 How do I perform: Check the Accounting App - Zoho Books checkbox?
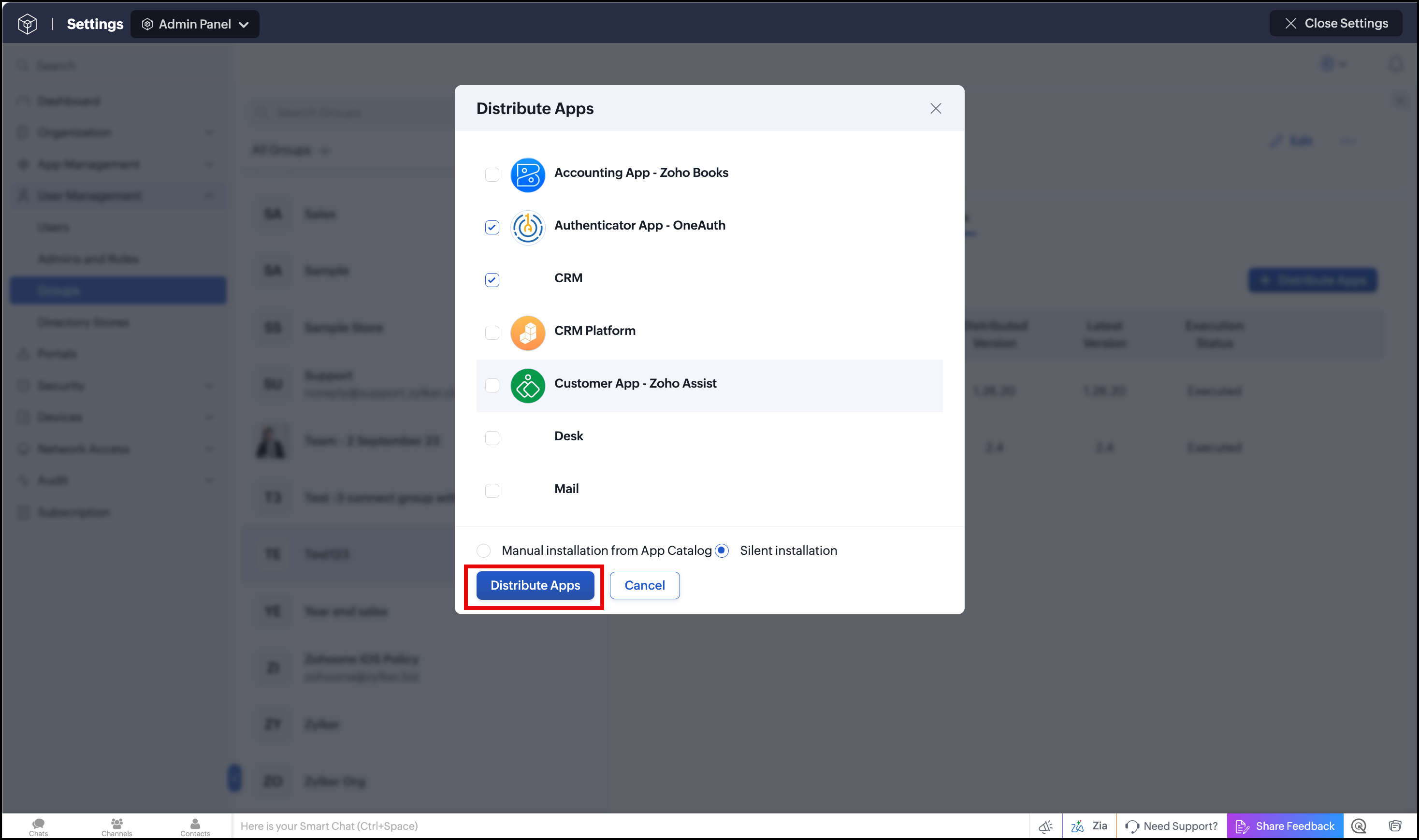tap(492, 174)
